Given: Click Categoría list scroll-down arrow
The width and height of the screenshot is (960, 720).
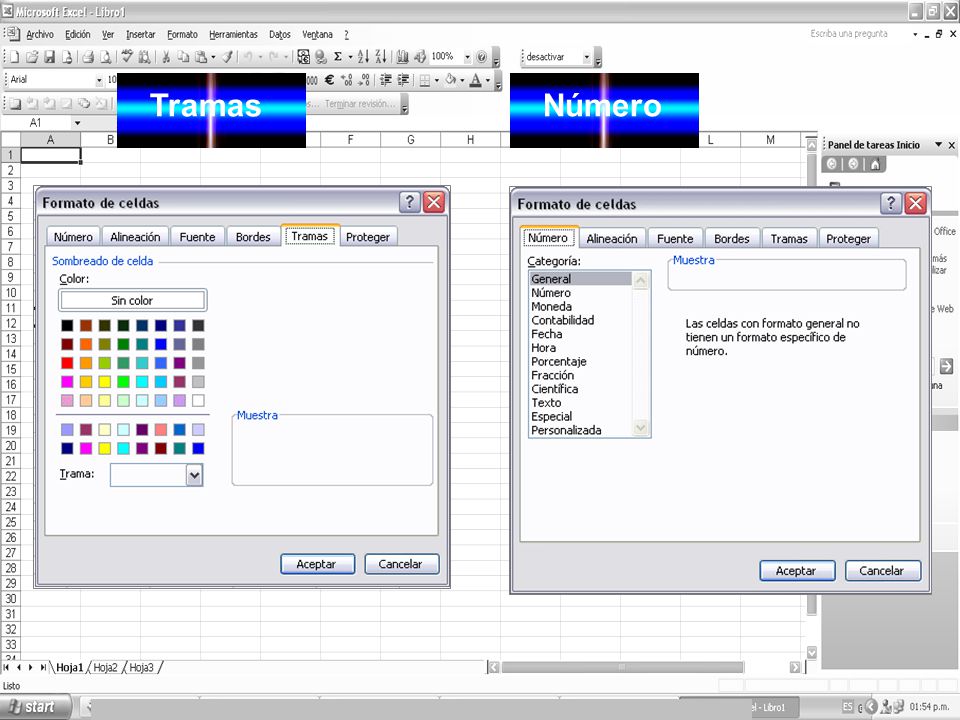Looking at the screenshot, I should (640, 427).
